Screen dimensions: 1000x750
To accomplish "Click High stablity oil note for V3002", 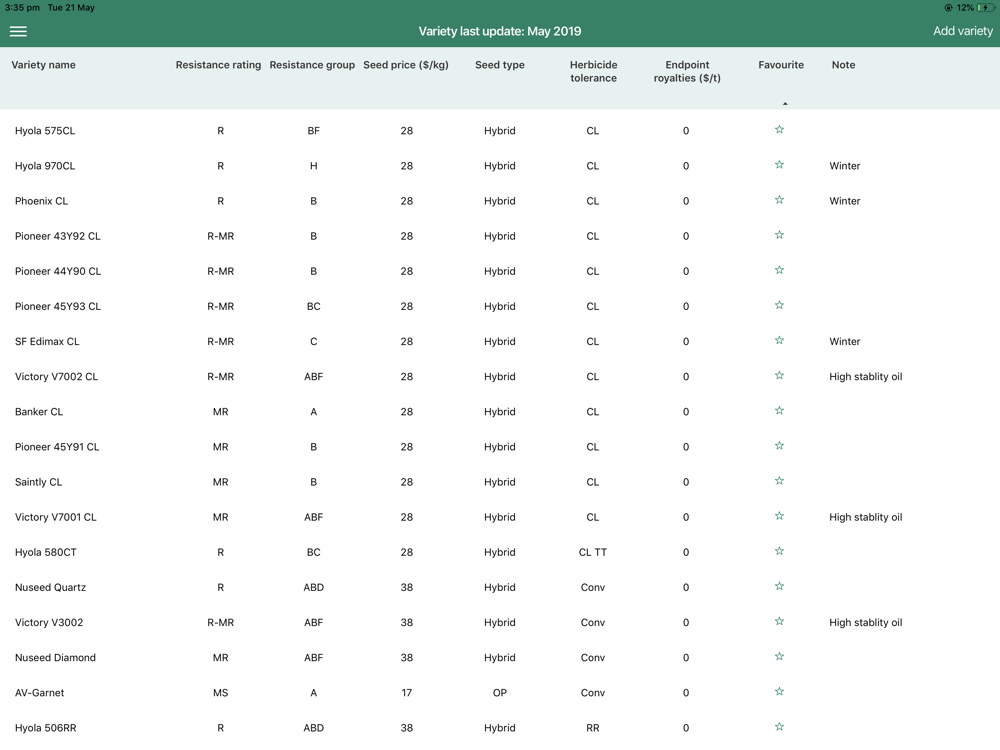I will 865,622.
